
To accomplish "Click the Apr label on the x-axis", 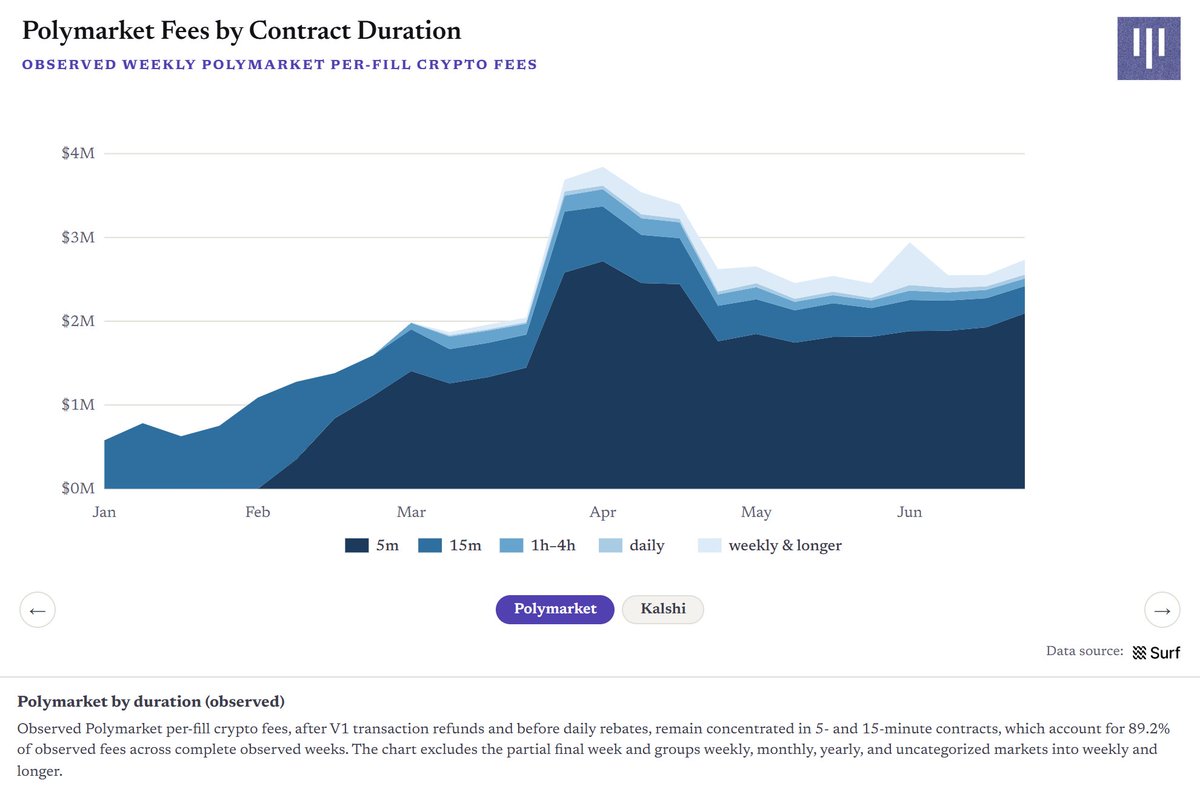I will point(603,513).
